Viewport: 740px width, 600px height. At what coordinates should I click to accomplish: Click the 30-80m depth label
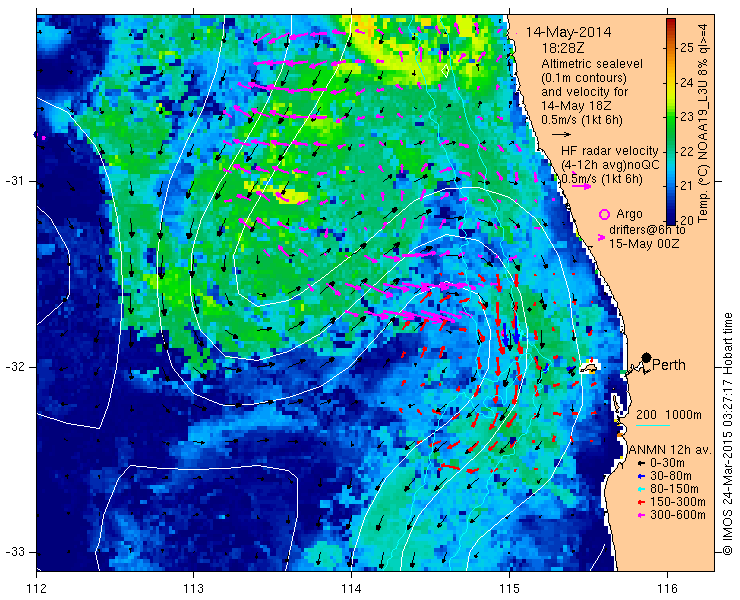[x=671, y=476]
